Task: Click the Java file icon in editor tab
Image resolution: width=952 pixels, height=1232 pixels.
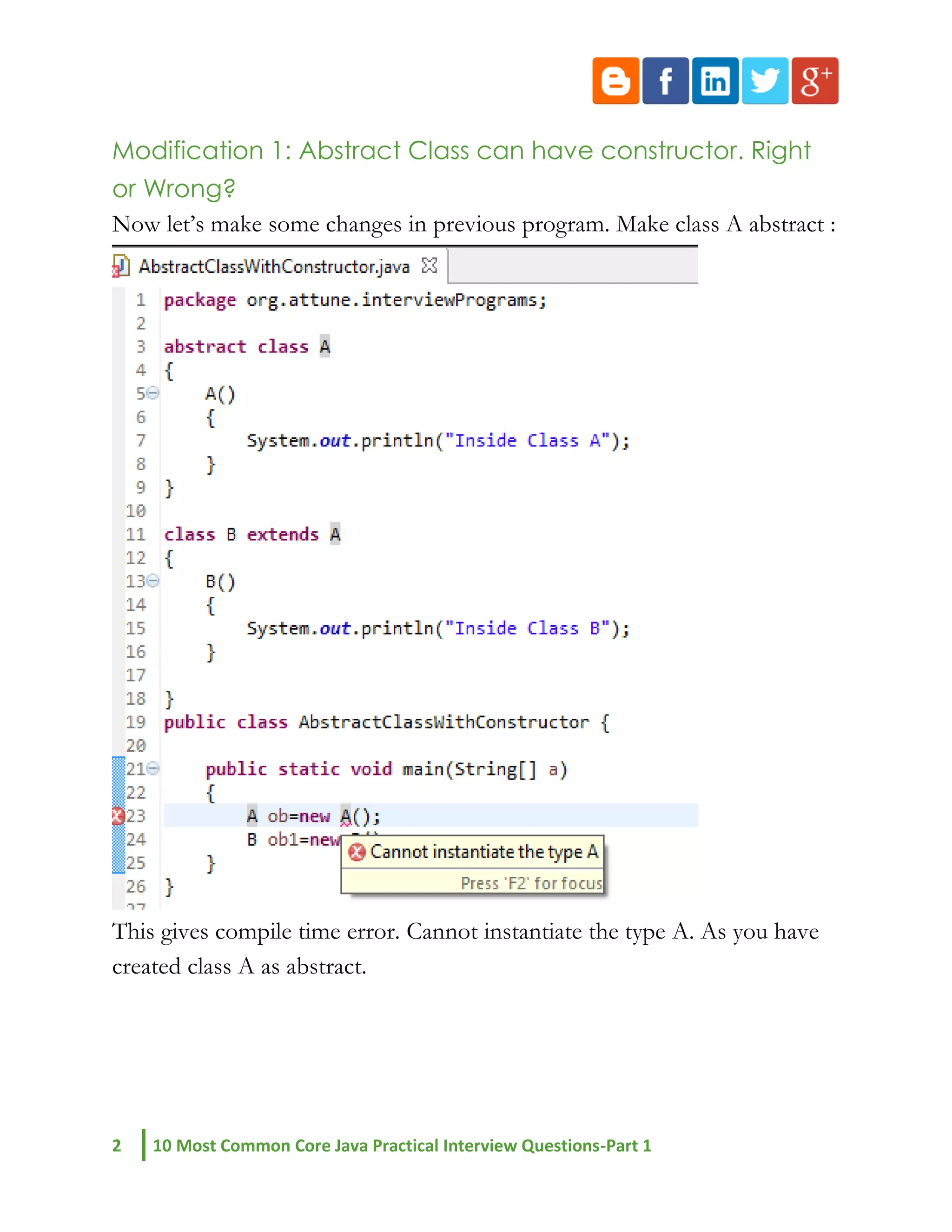Action: (121, 265)
